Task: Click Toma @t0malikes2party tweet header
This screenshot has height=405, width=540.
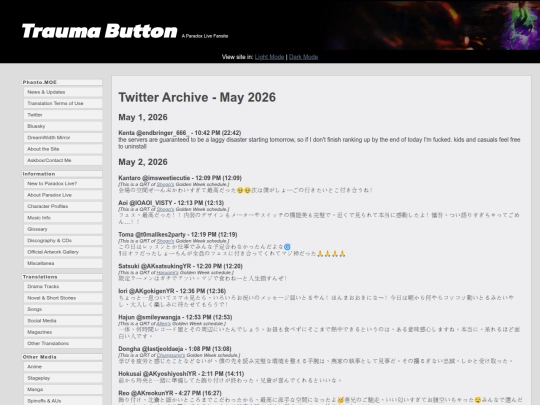Action: pyautogui.click(x=178, y=235)
